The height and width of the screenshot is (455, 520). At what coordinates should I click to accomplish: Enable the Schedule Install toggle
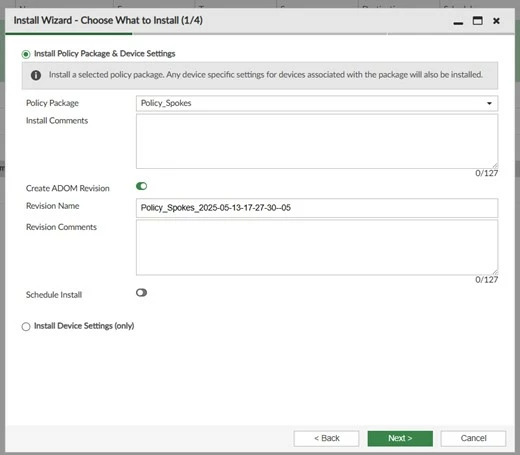point(141,293)
